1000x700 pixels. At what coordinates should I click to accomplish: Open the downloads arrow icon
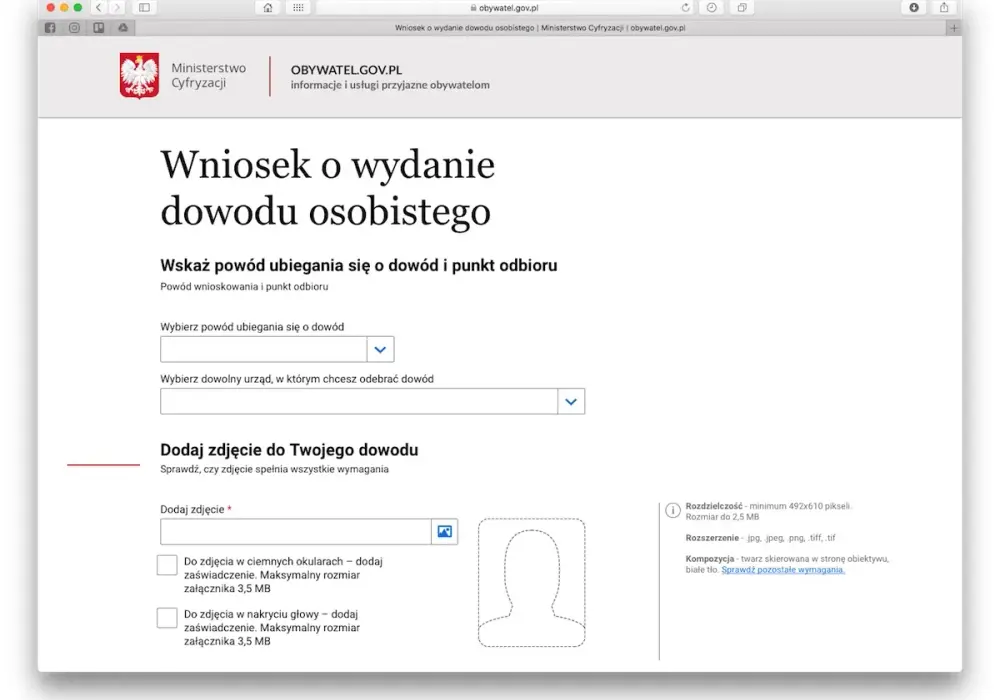pyautogui.click(x=914, y=8)
